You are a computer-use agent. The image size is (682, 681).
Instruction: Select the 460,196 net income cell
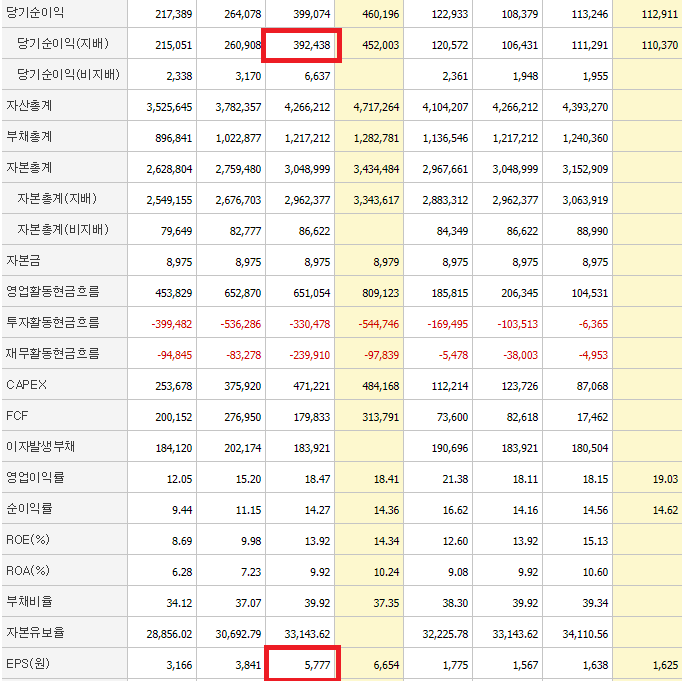[x=381, y=14]
